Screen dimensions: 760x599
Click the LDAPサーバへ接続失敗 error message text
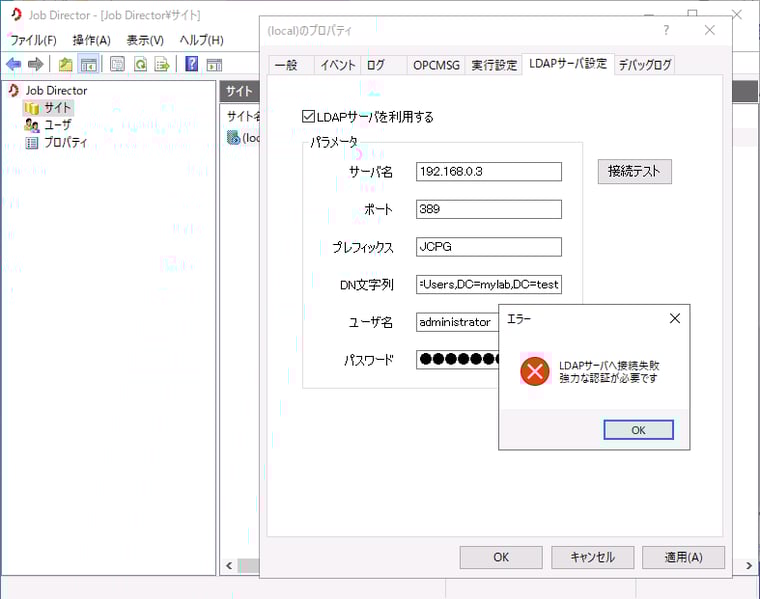tap(609, 365)
